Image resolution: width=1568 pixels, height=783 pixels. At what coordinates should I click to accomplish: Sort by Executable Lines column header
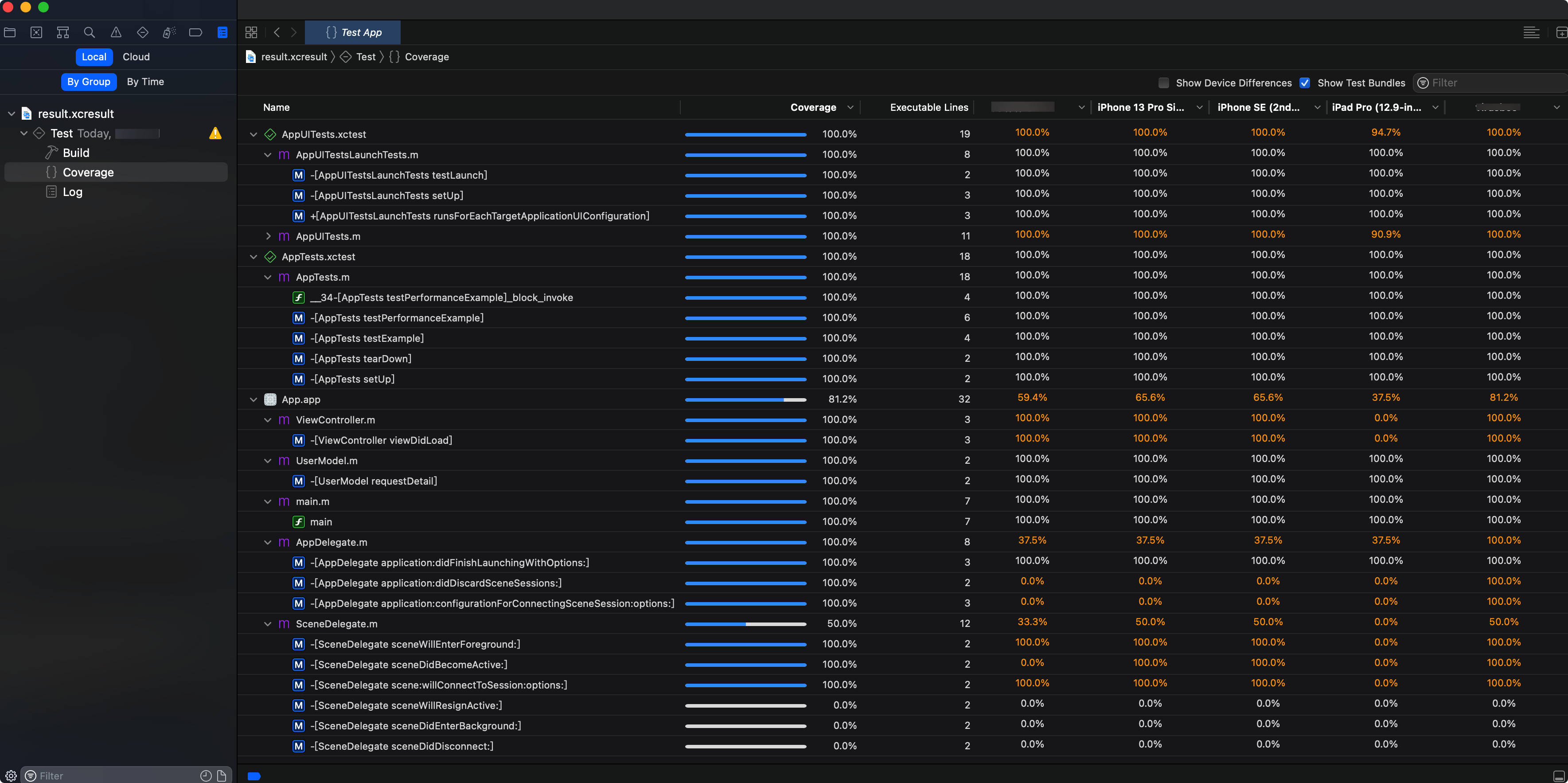coord(929,107)
